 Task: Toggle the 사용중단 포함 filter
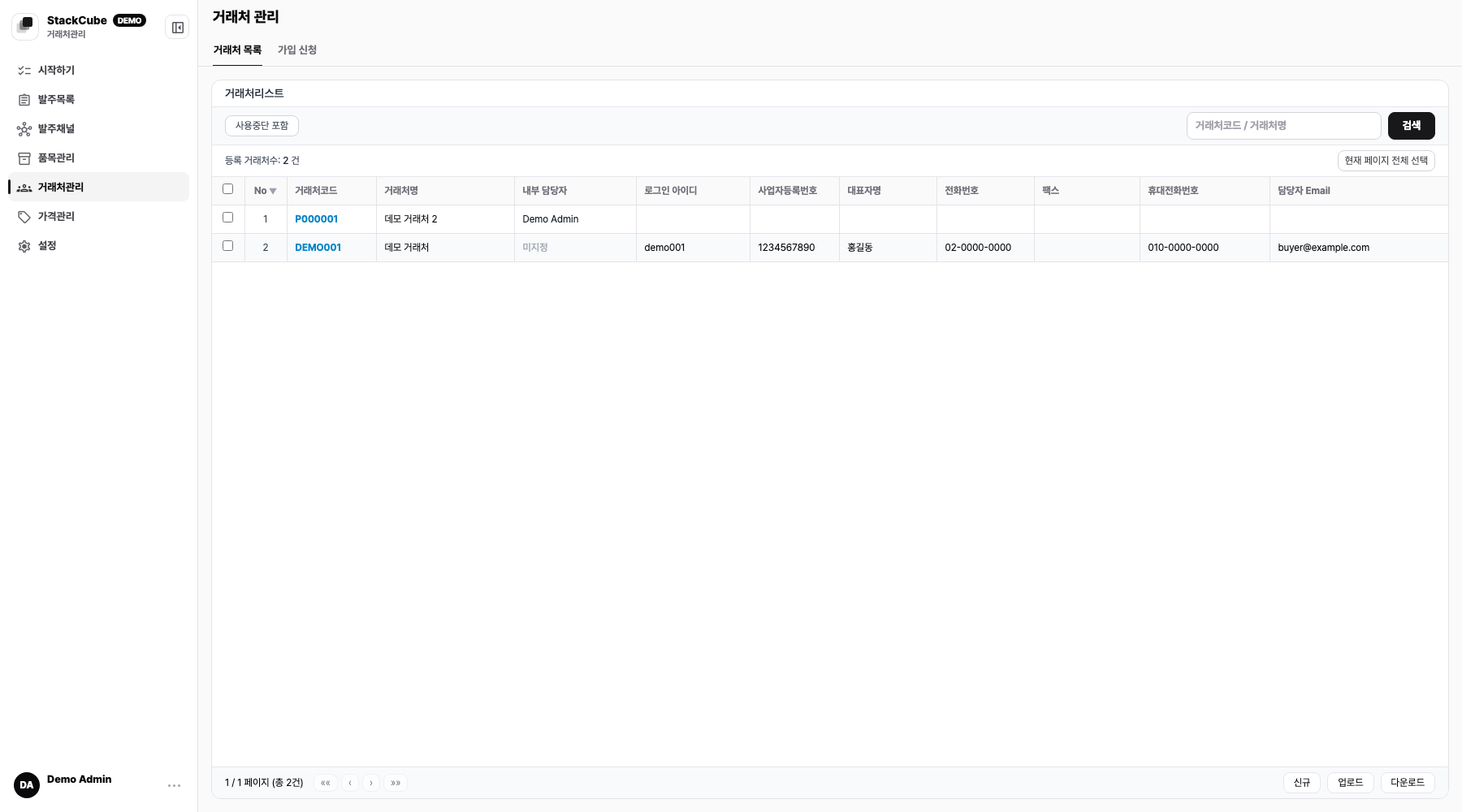[262, 126]
